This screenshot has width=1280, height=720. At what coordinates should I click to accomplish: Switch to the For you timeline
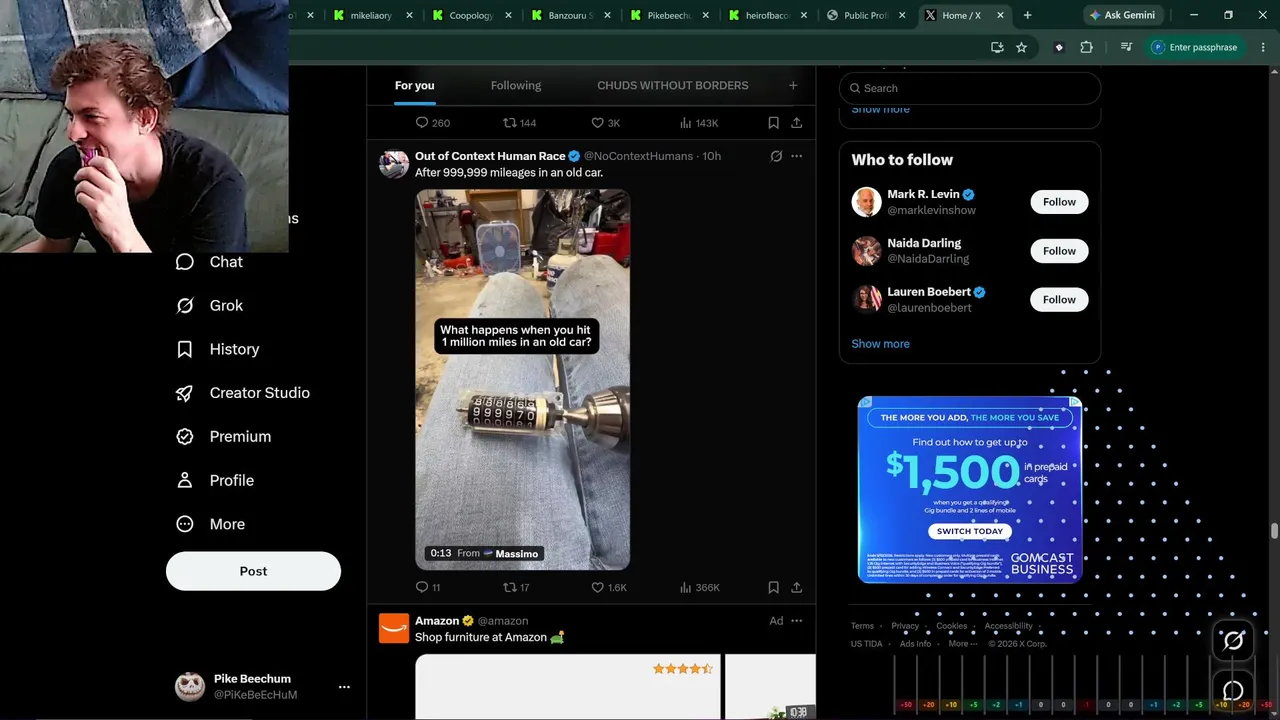point(414,86)
